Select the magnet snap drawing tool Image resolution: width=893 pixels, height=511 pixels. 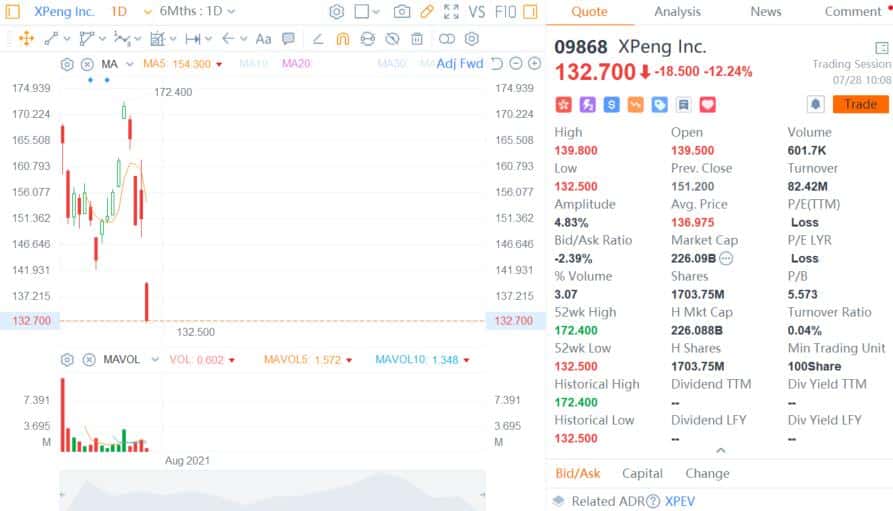tap(343, 39)
